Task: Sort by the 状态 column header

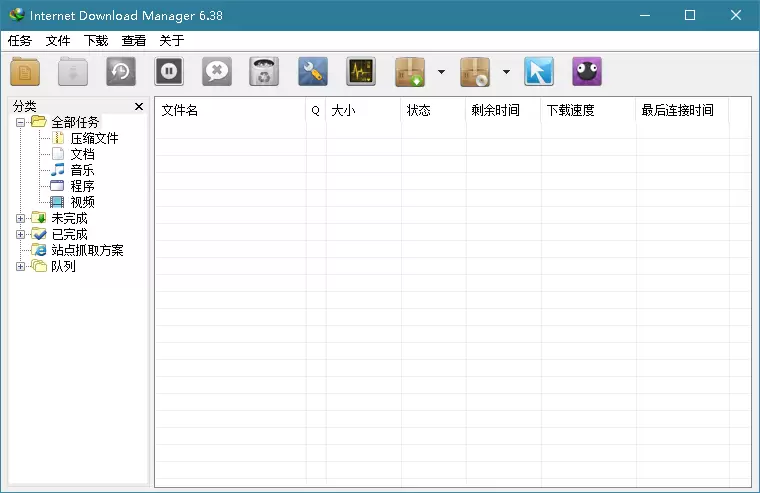Action: pos(434,111)
